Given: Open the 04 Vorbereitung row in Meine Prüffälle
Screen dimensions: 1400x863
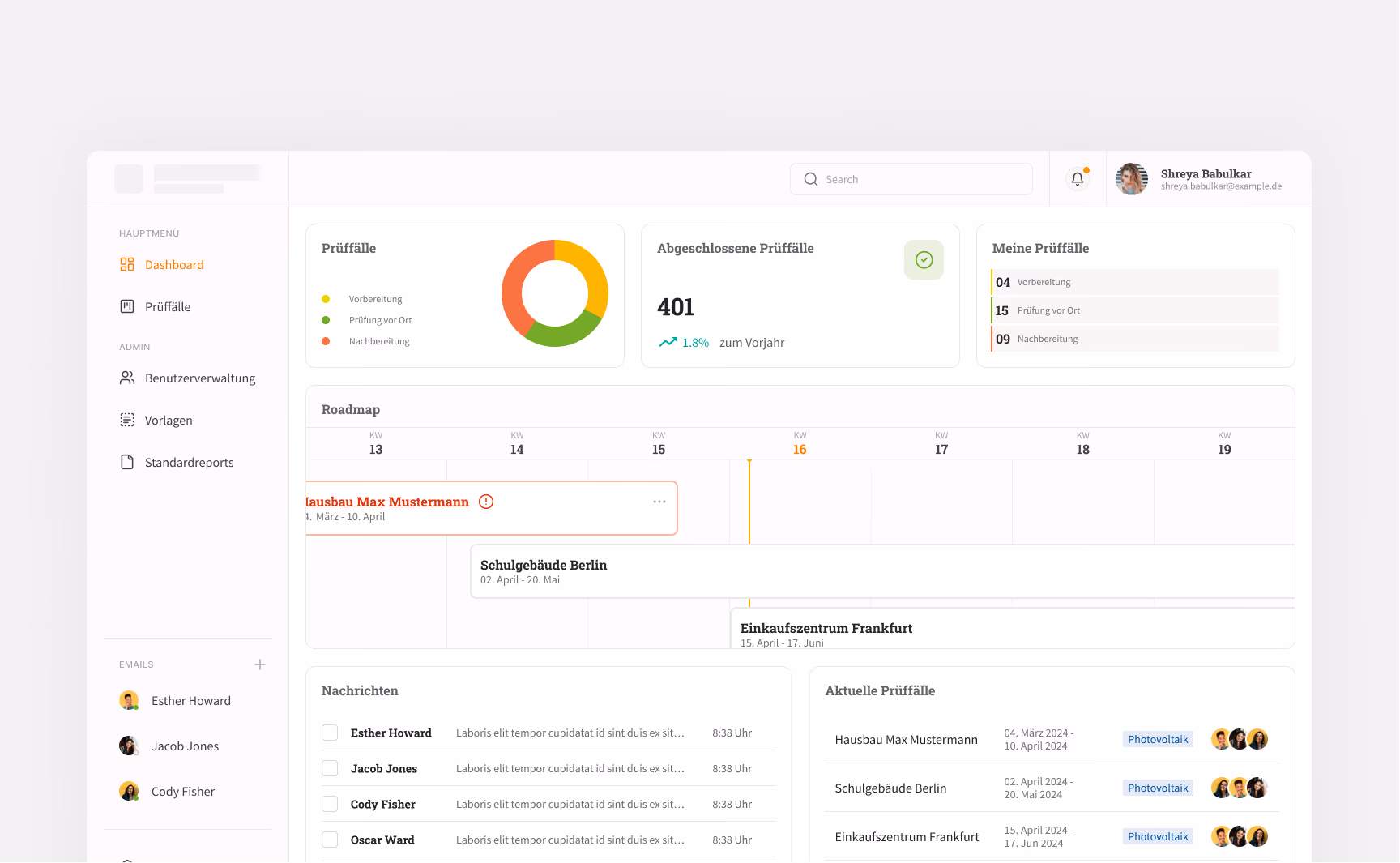Looking at the screenshot, I should [x=1135, y=282].
